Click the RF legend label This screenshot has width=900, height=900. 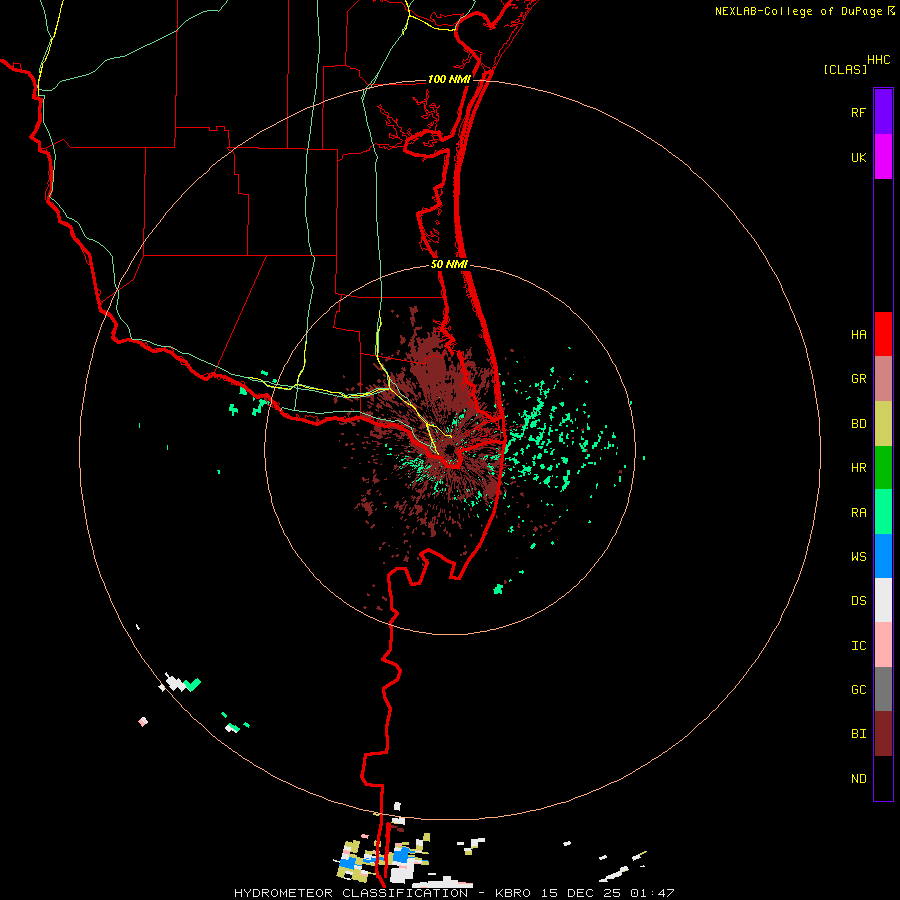pyautogui.click(x=859, y=112)
